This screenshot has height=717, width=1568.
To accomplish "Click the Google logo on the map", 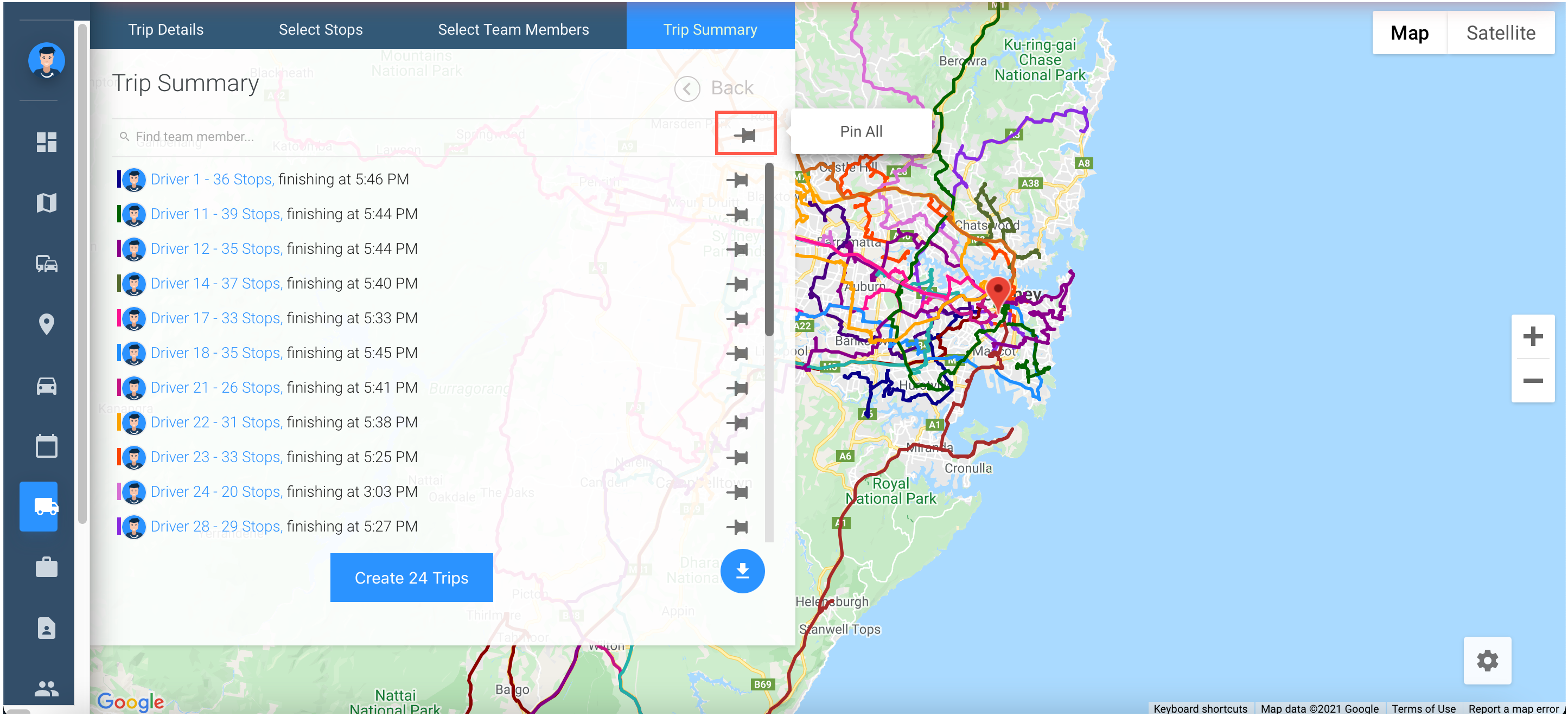I will [130, 701].
